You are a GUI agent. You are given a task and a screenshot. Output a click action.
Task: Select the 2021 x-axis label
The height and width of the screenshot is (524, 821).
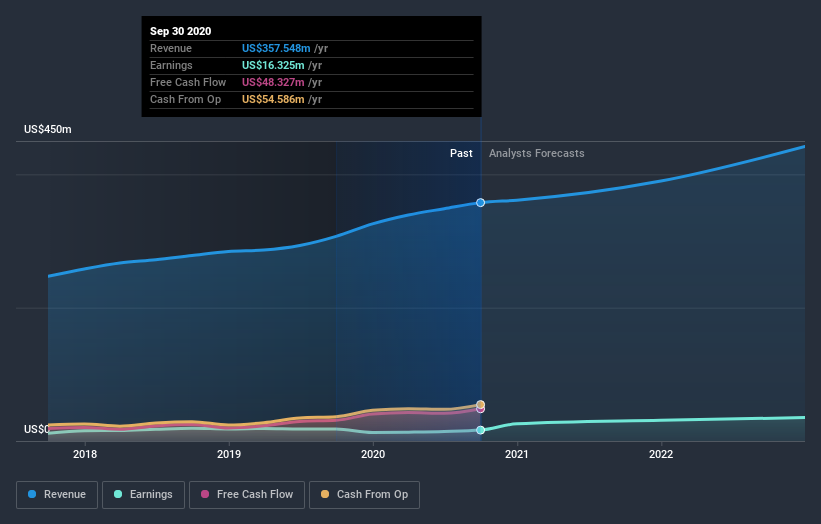click(x=517, y=454)
